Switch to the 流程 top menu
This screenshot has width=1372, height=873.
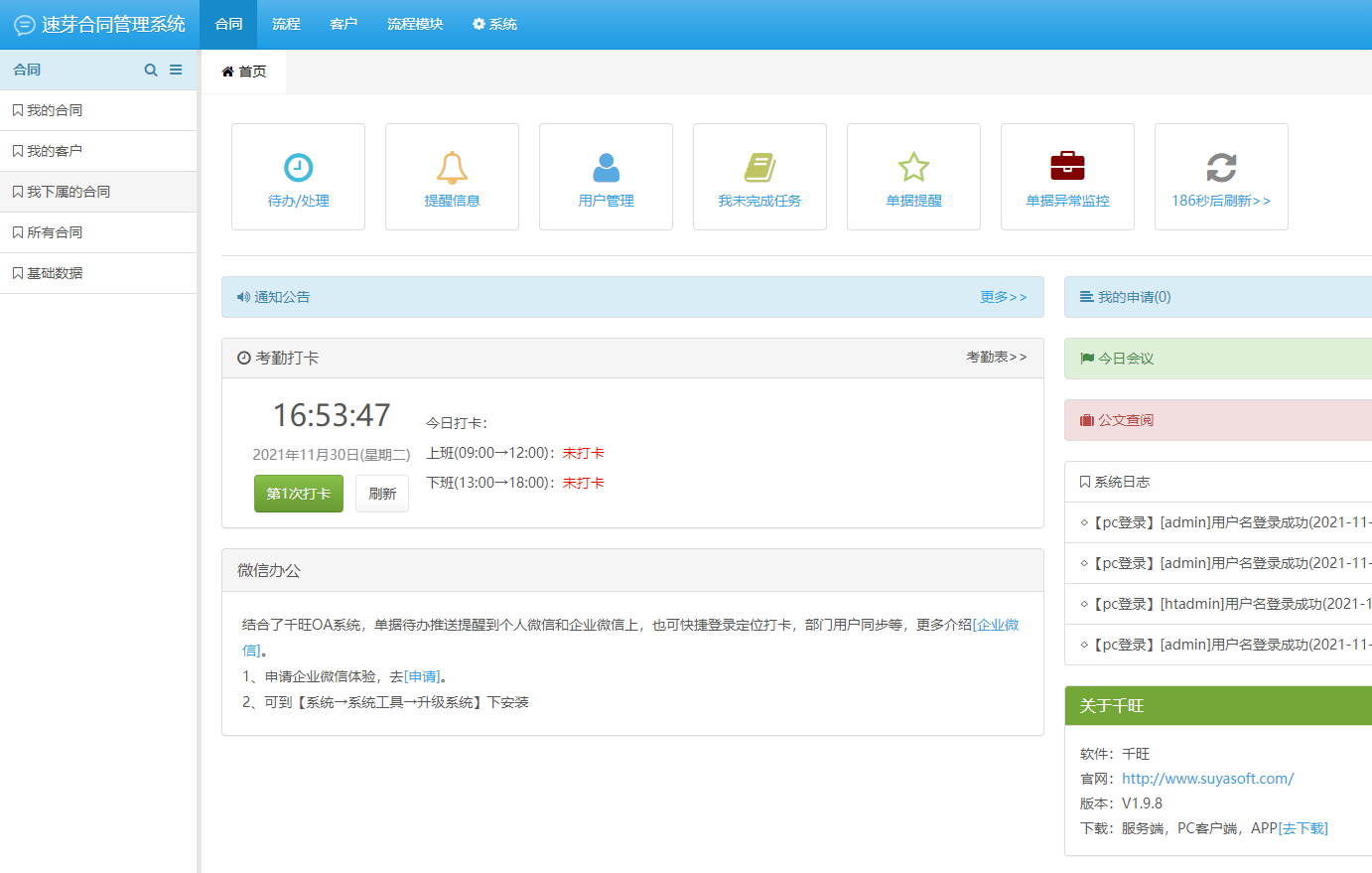286,24
